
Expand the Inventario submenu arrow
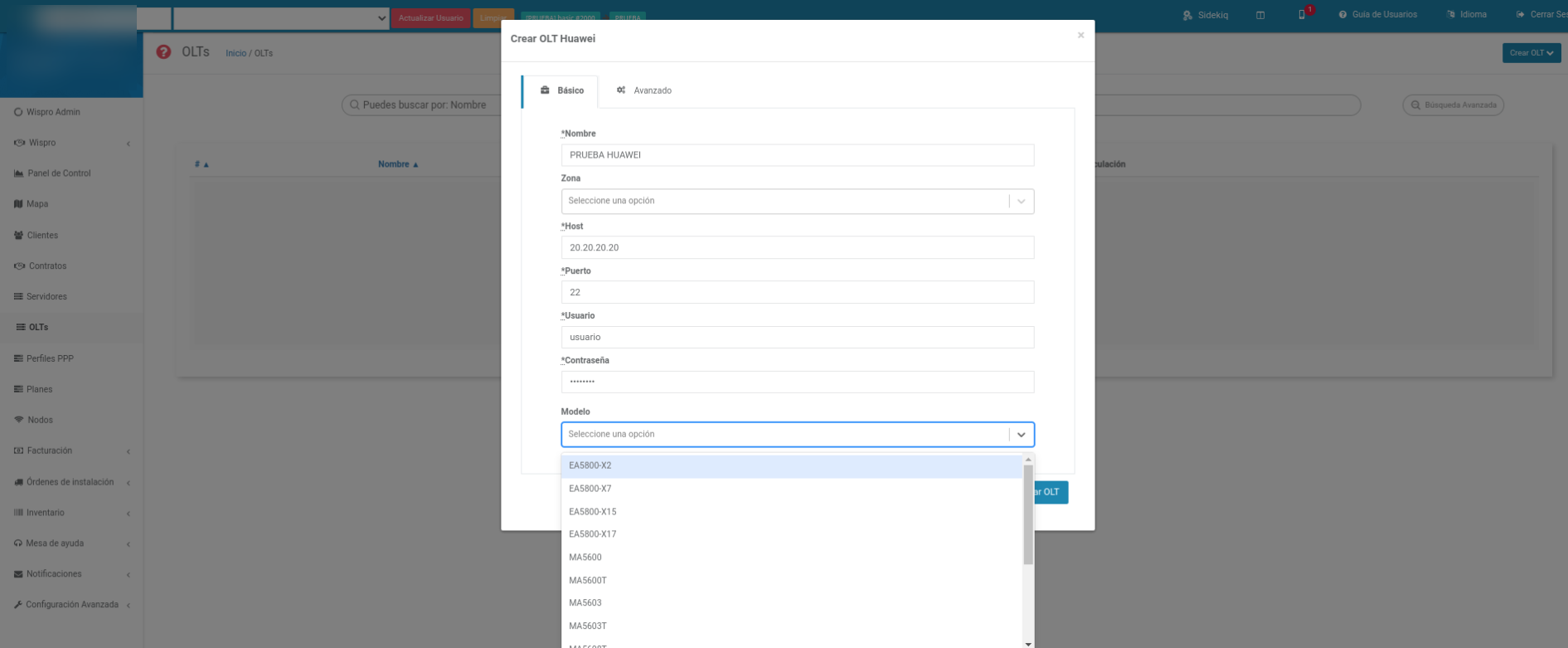click(129, 514)
